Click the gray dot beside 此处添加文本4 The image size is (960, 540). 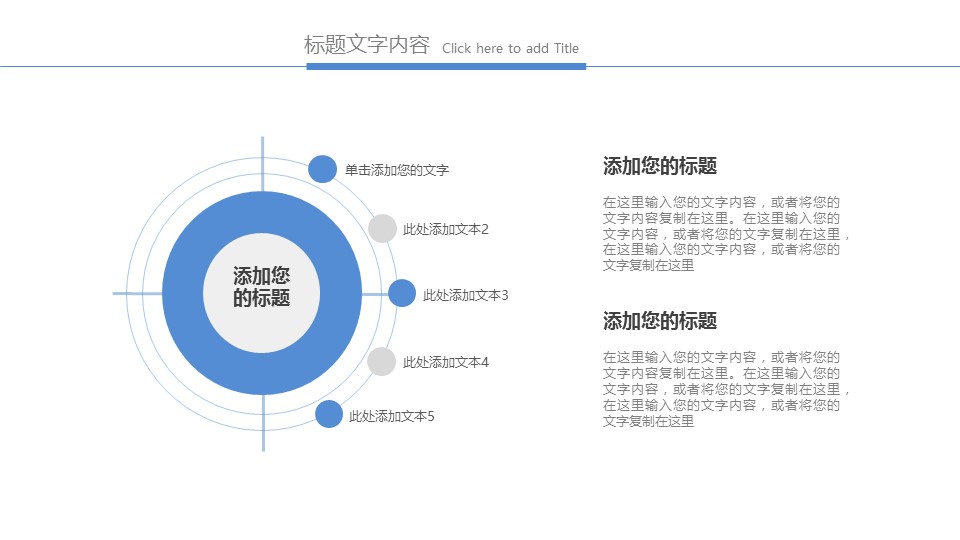click(382, 362)
